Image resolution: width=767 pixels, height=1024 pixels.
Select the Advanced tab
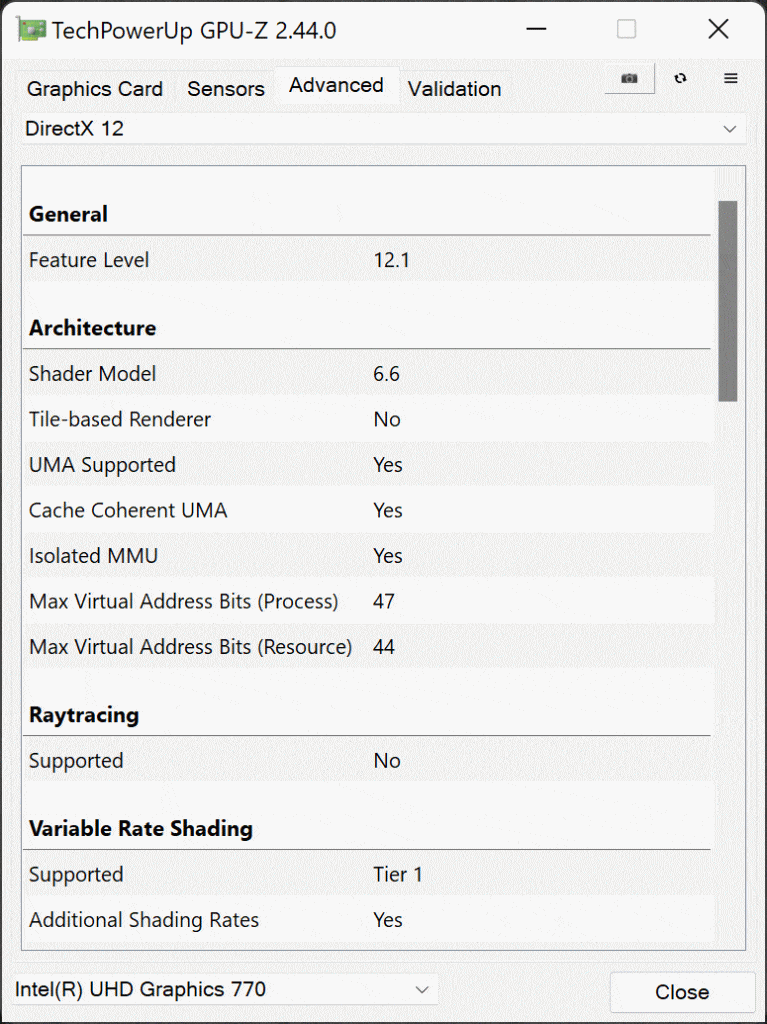336,86
